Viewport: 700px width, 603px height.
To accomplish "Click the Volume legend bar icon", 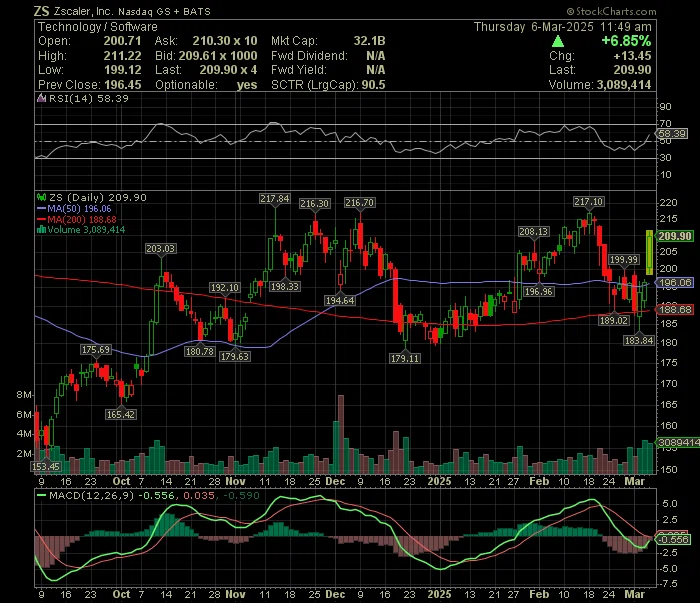I will click(x=42, y=230).
